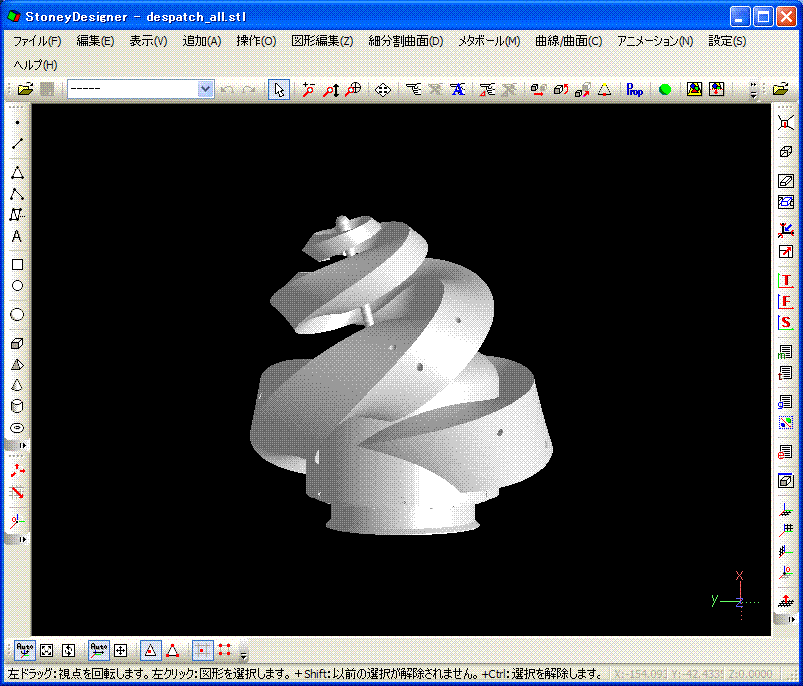Image resolution: width=803 pixels, height=686 pixels.
Task: Open the ファイル(F) menu
Action: 37,41
